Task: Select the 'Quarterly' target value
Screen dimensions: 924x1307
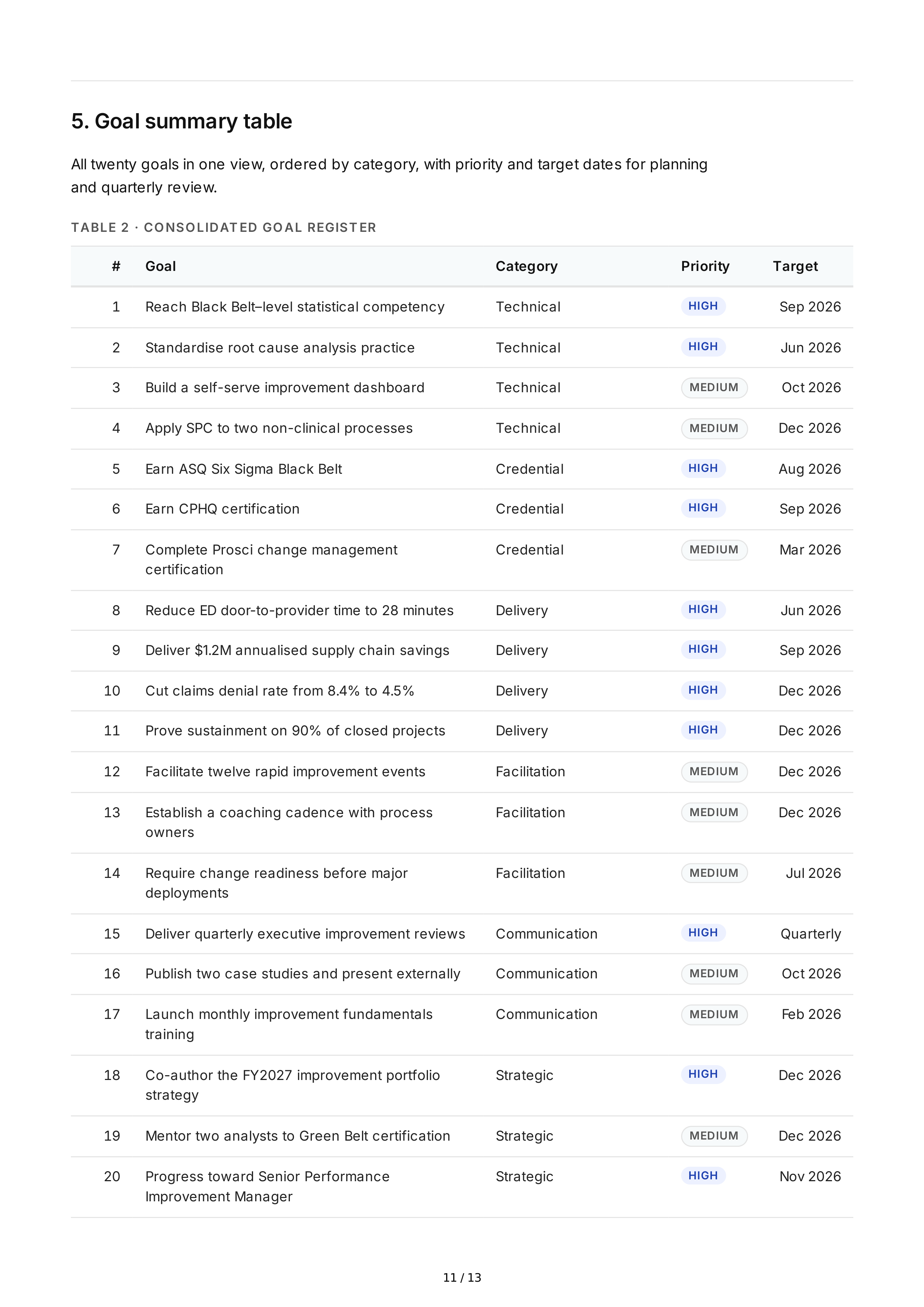Action: pos(810,934)
